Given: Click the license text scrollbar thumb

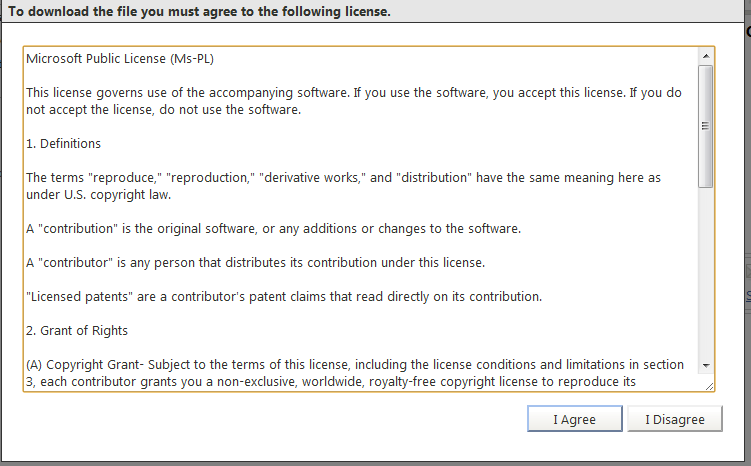Looking at the screenshot, I should tap(705, 126).
